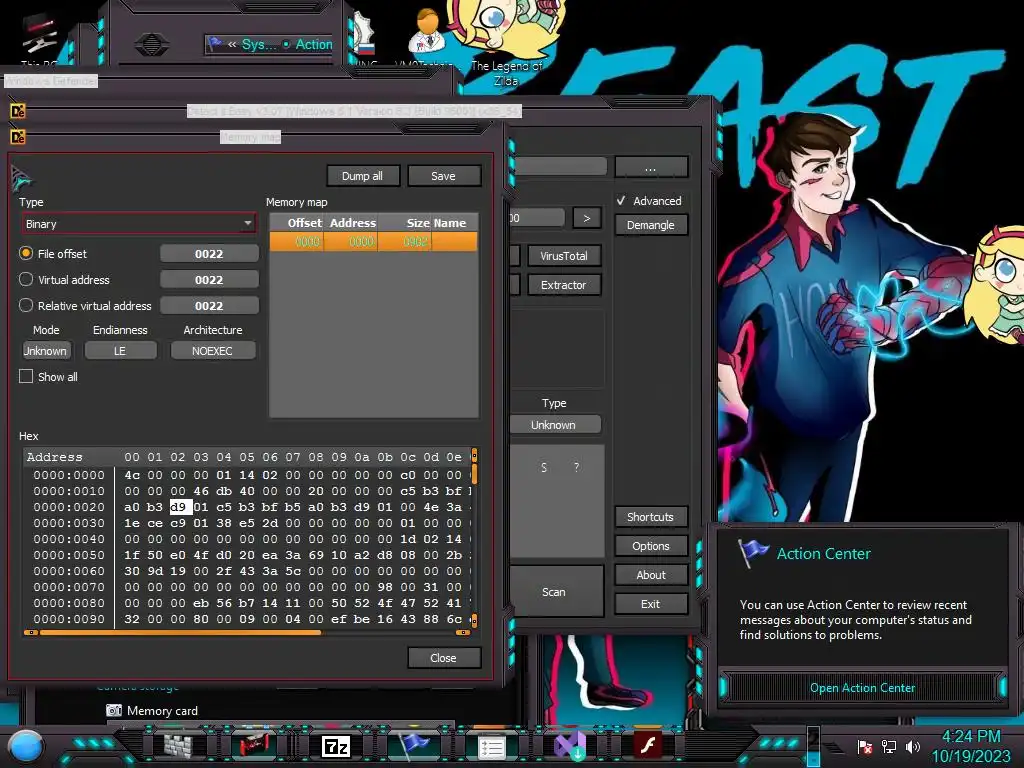Viewport: 1024px width, 768px height.
Task: Click the bird logo in Memory map window
Action: coord(22,178)
